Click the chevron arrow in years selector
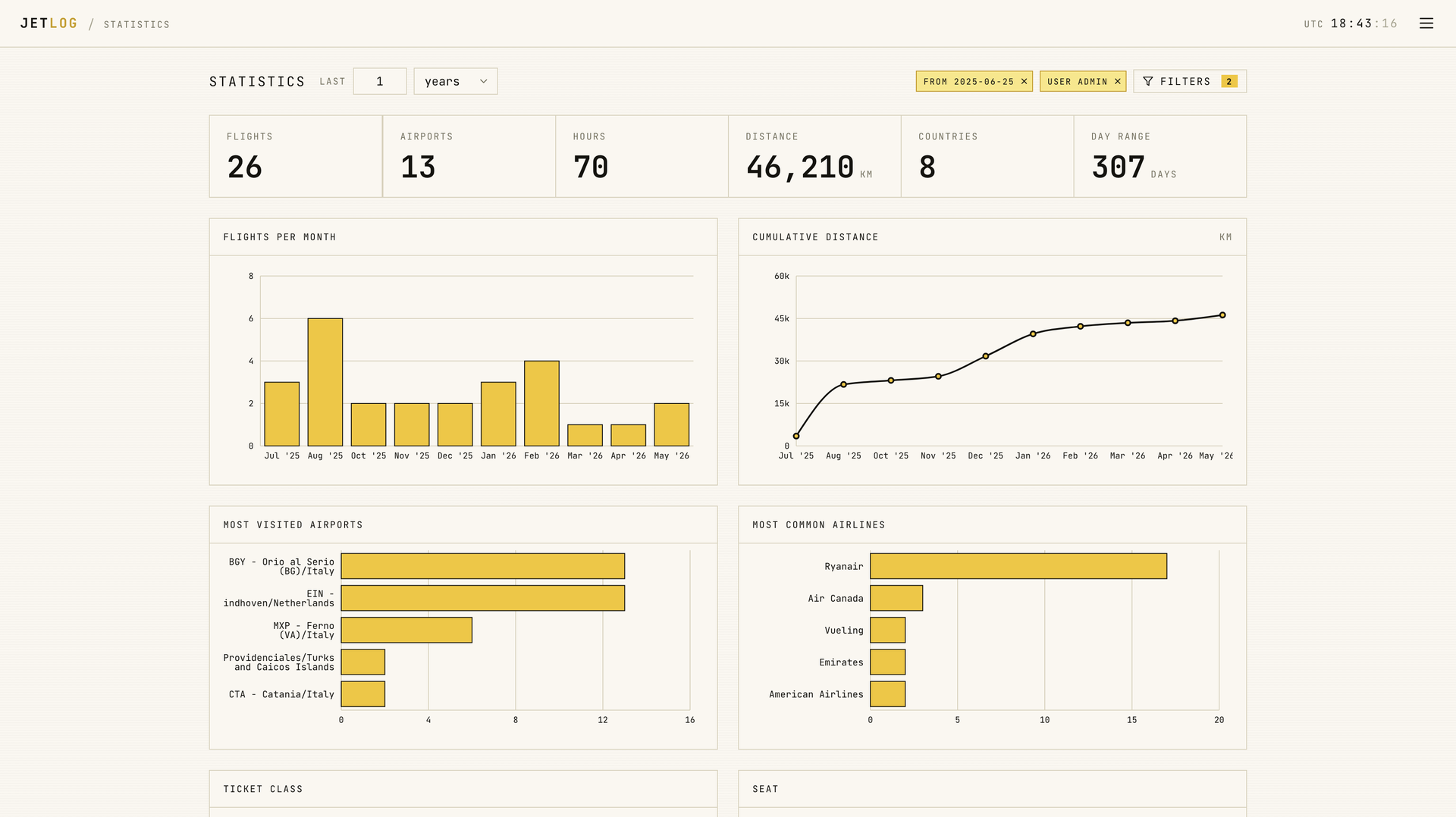Viewport: 1456px width, 817px height. pyautogui.click(x=483, y=81)
